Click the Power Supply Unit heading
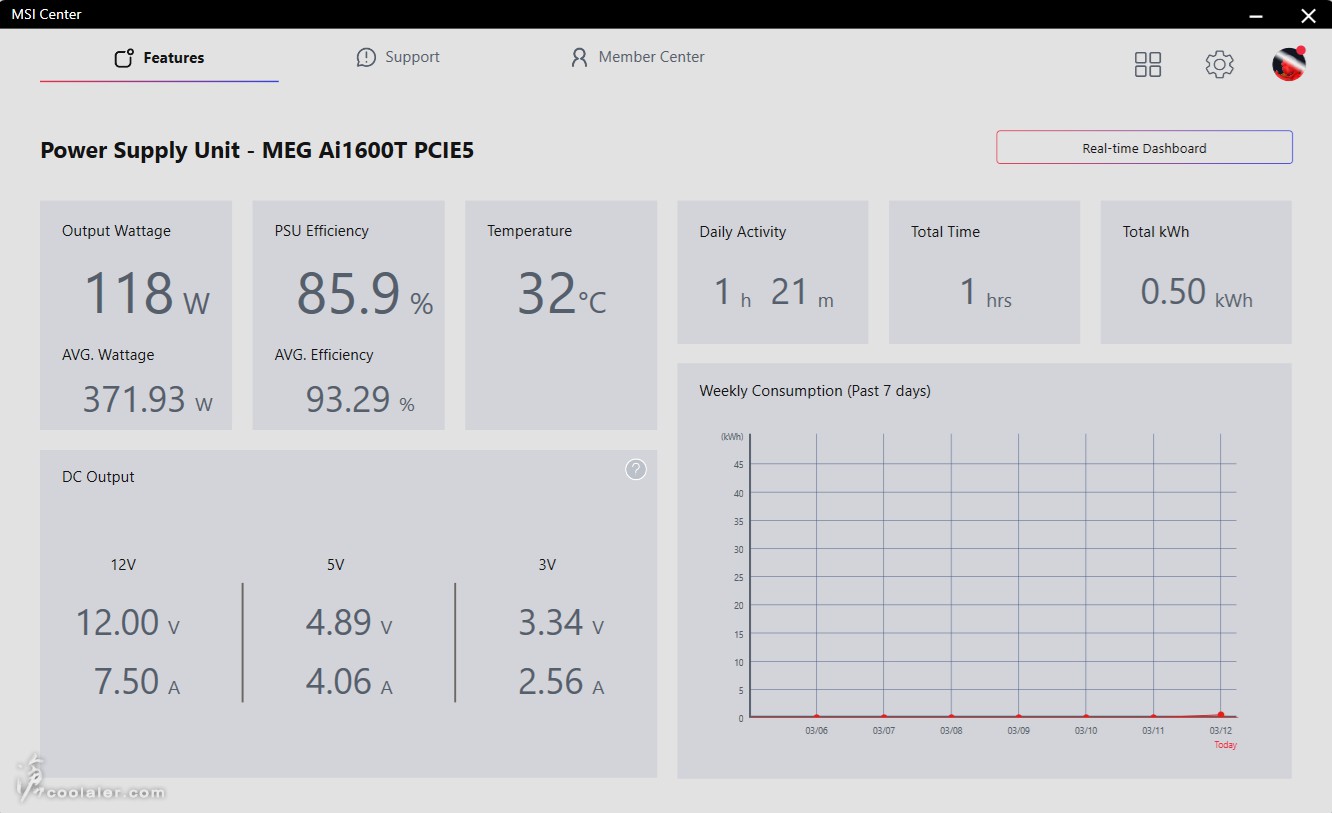Image resolution: width=1332 pixels, height=813 pixels. [257, 150]
